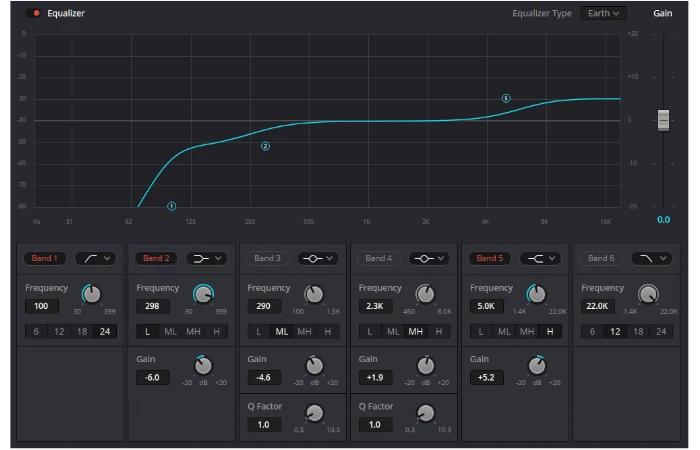Set Band 1 slope to 12
Image resolution: width=700 pixels, height=450 pixels.
[x=59, y=332]
